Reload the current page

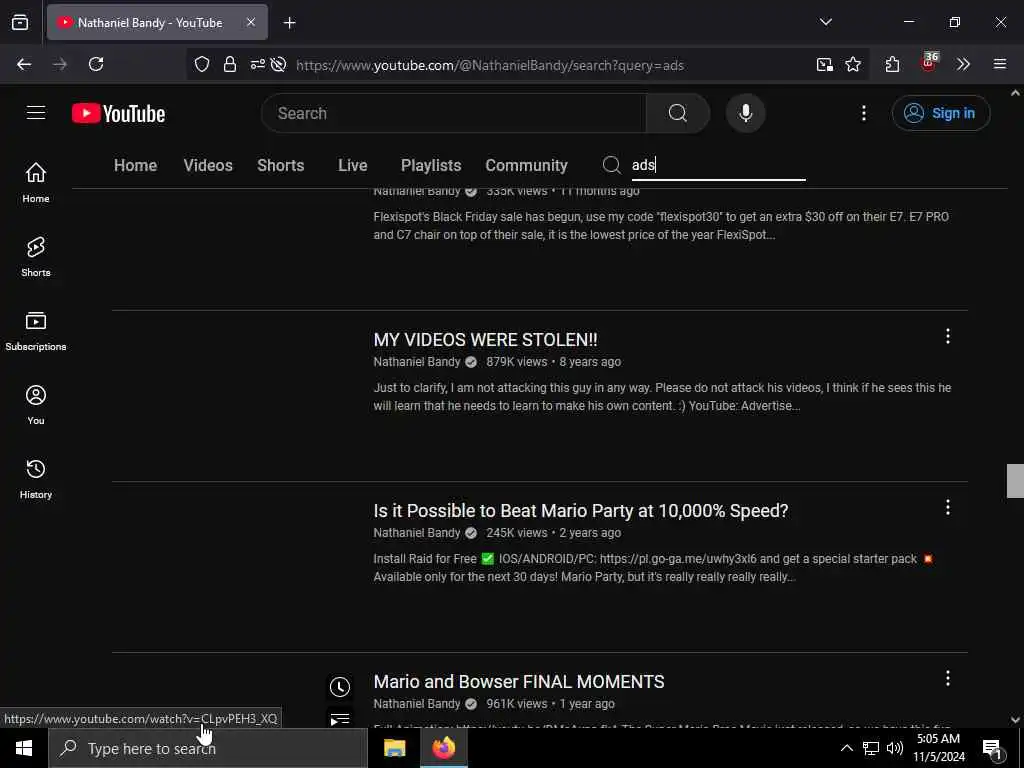(x=96, y=64)
